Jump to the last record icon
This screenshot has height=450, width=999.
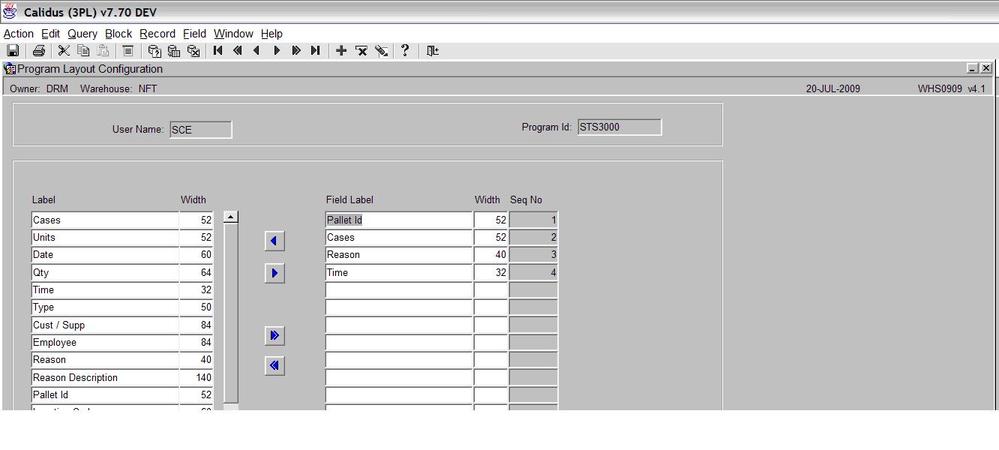pyautogui.click(x=315, y=50)
